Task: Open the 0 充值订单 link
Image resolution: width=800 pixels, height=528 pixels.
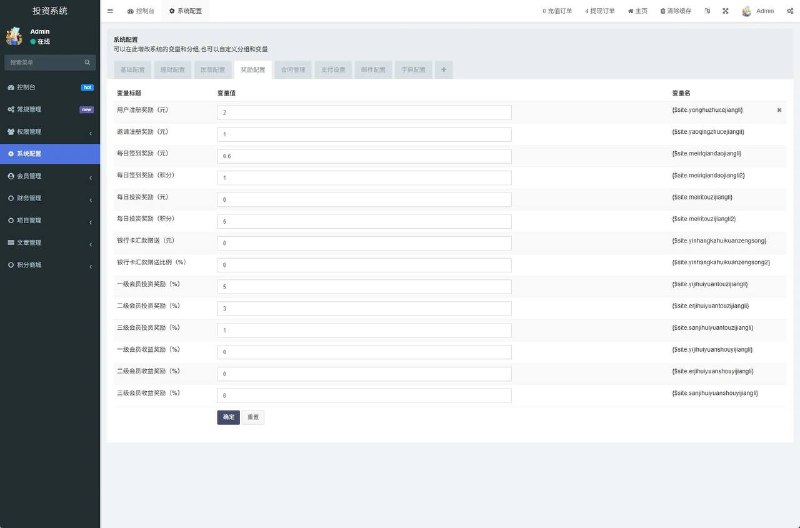Action: coord(557,11)
